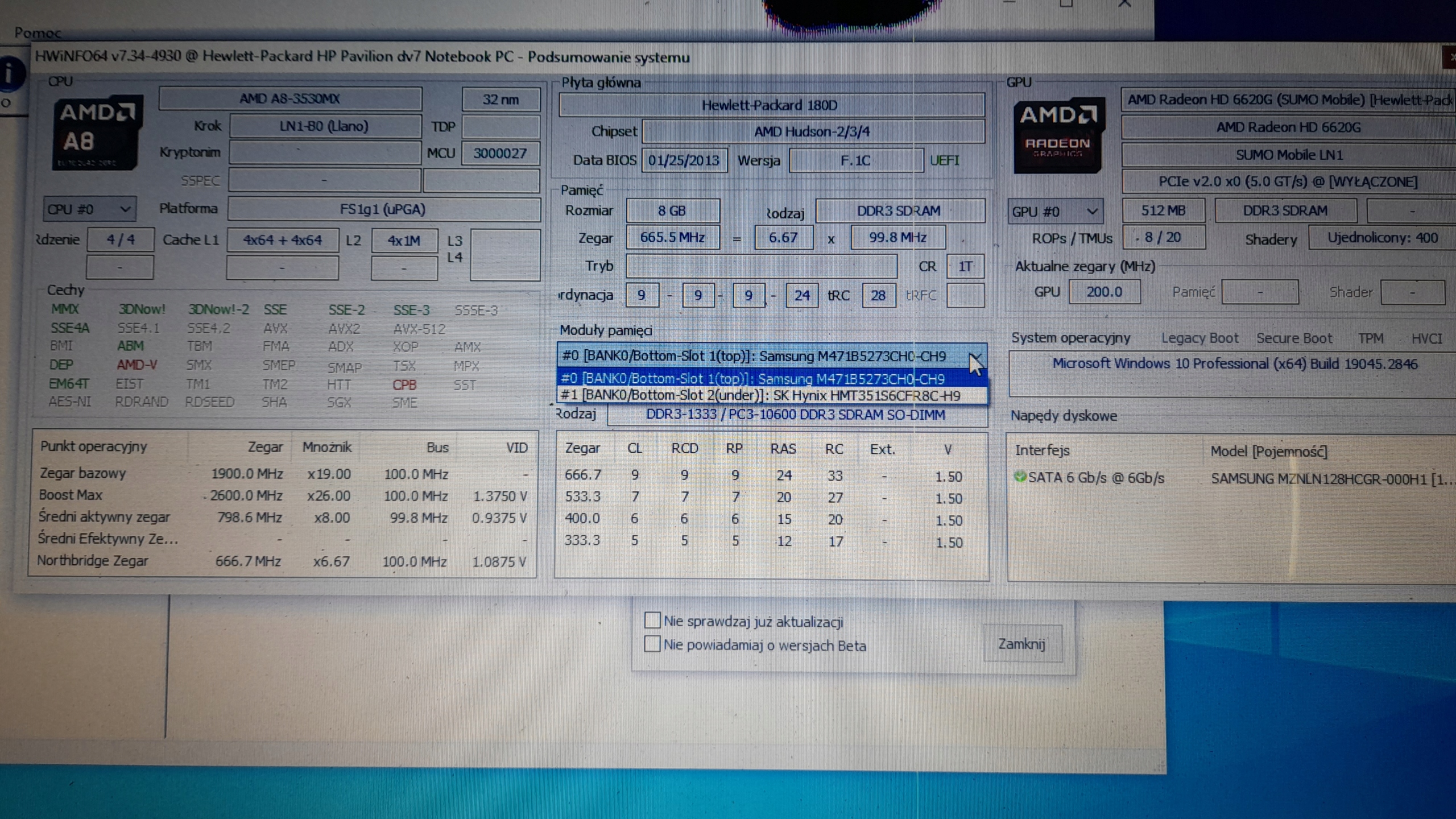
Task: Click the FS1g1 (uPGA) platform field
Action: [383, 209]
